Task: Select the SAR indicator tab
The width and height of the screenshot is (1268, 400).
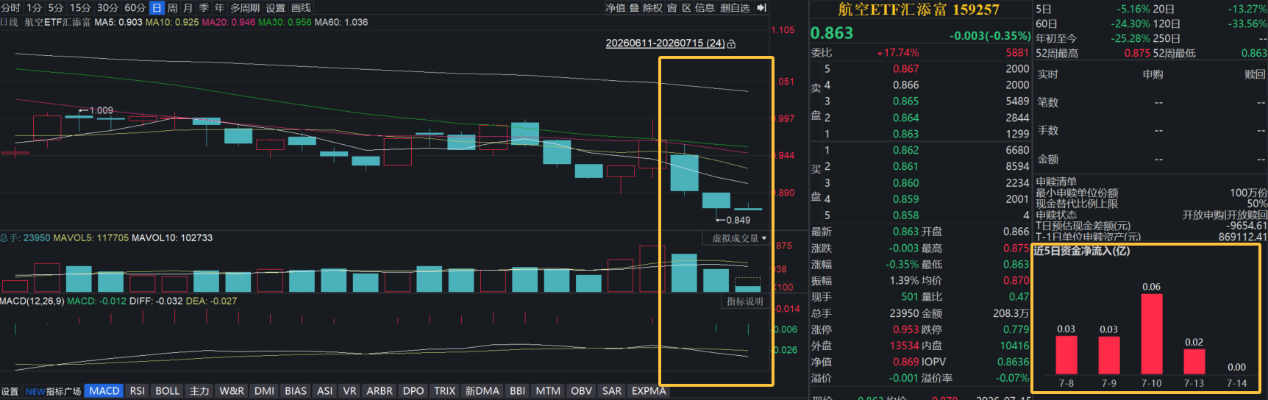Action: tap(612, 391)
